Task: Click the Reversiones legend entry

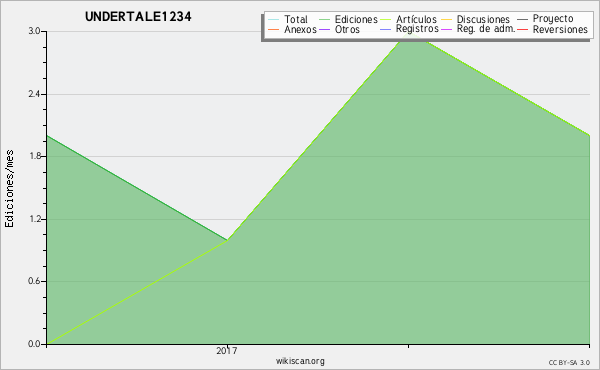Action: (553, 29)
